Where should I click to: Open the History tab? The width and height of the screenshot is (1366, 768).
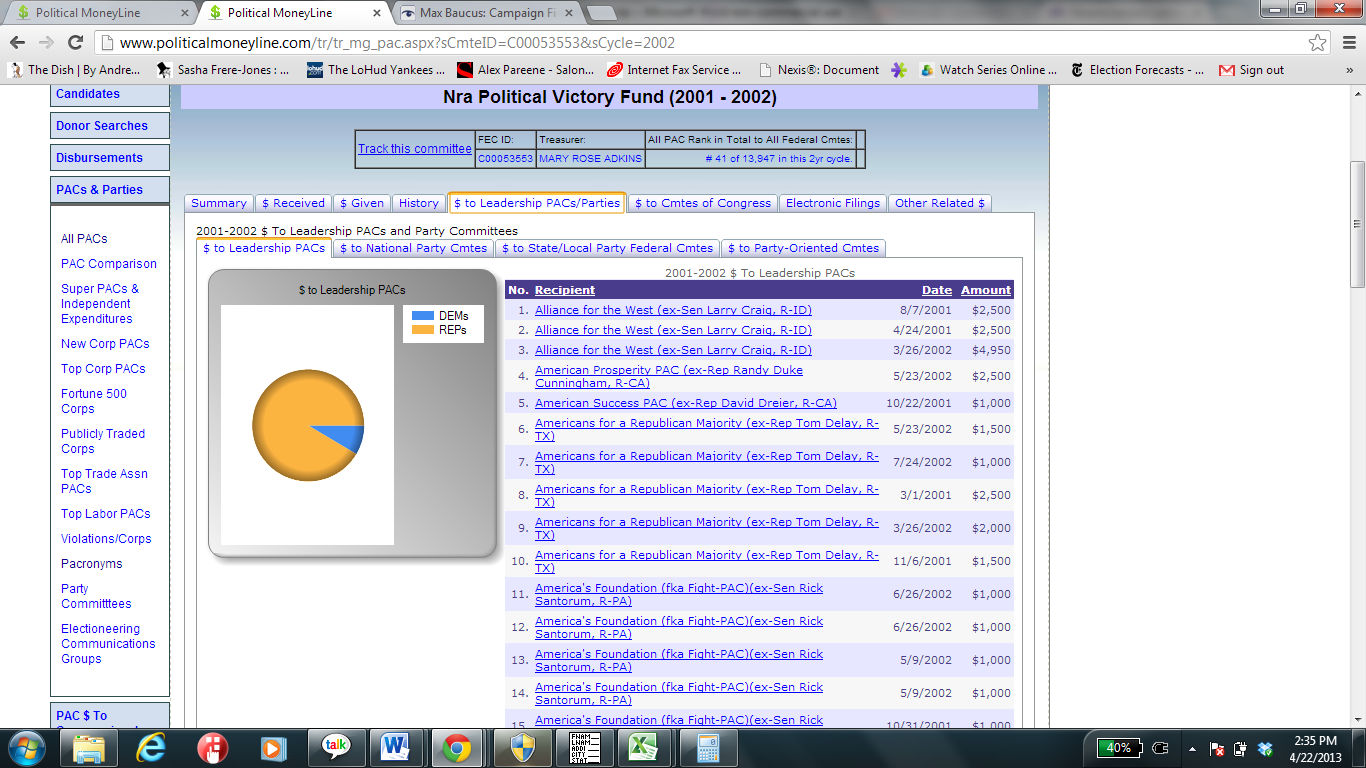[419, 203]
